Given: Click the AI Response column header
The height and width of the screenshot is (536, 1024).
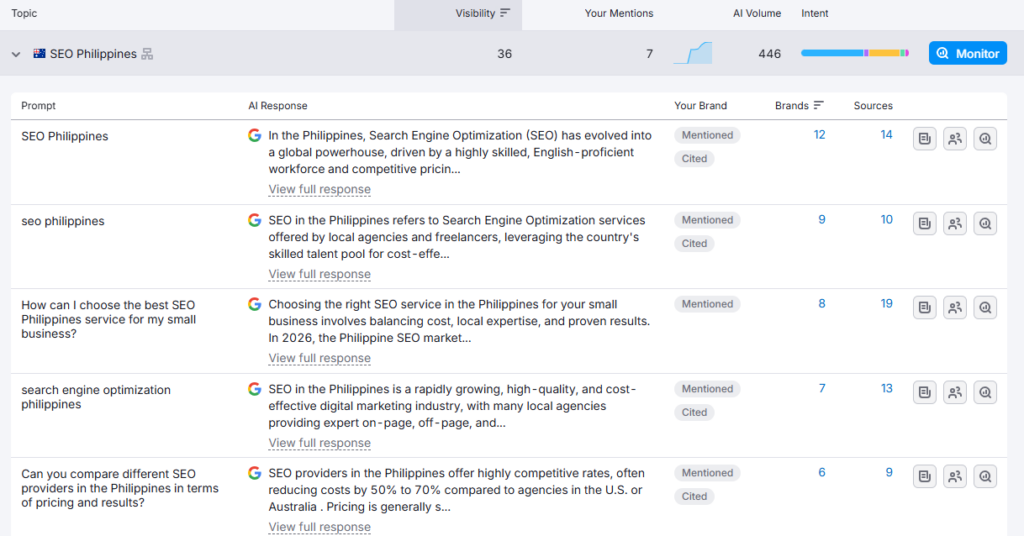Looking at the screenshot, I should pyautogui.click(x=278, y=105).
